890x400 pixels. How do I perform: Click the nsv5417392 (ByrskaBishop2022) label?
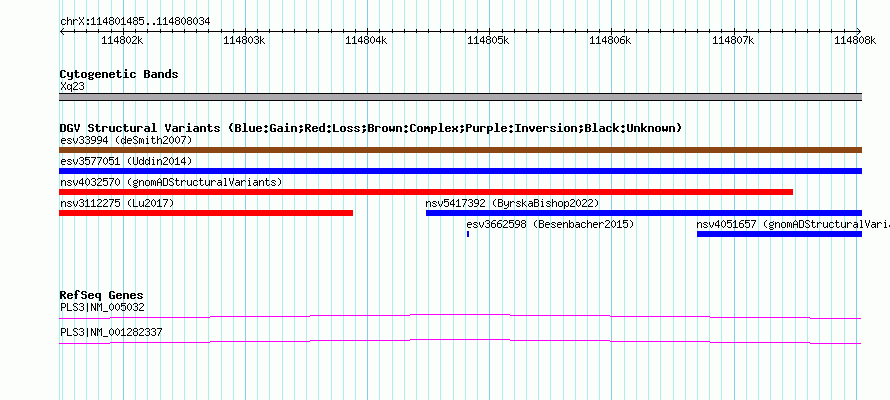[x=513, y=203]
